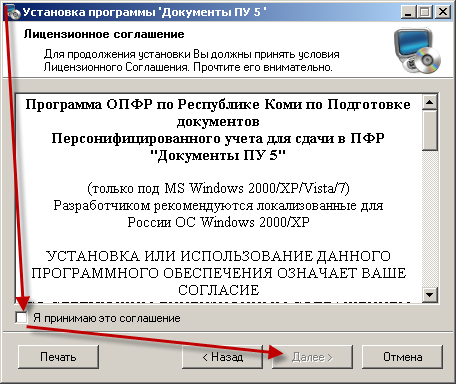Click the monitor and CD installer image
The width and height of the screenshot is (456, 384).
click(x=417, y=51)
